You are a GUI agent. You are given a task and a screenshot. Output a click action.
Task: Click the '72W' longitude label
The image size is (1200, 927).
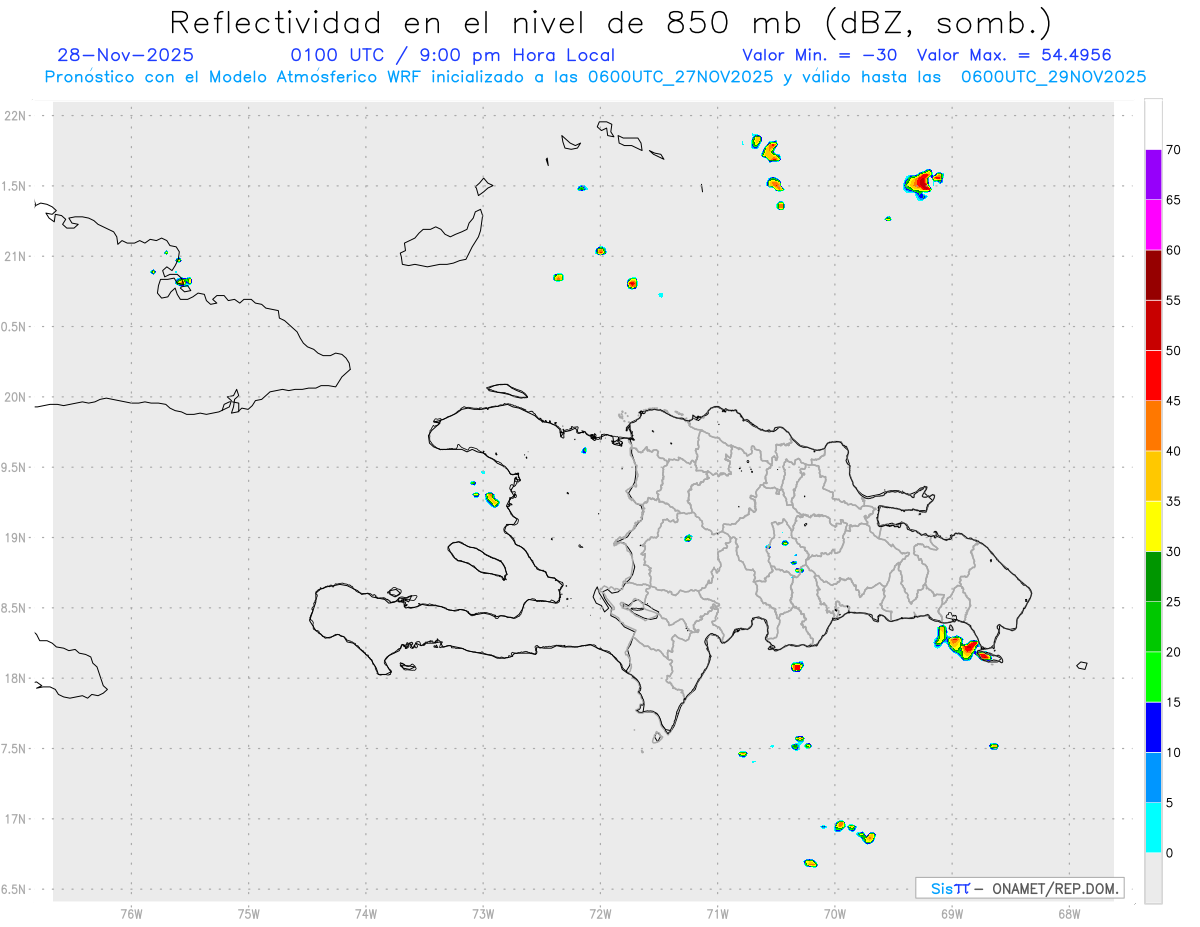(x=600, y=913)
